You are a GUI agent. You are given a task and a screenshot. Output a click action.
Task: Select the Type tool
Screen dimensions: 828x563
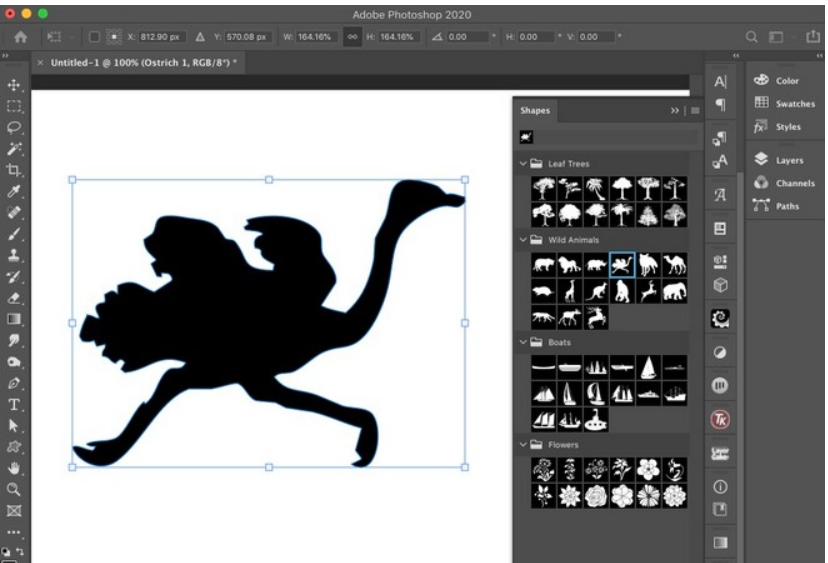pos(14,405)
